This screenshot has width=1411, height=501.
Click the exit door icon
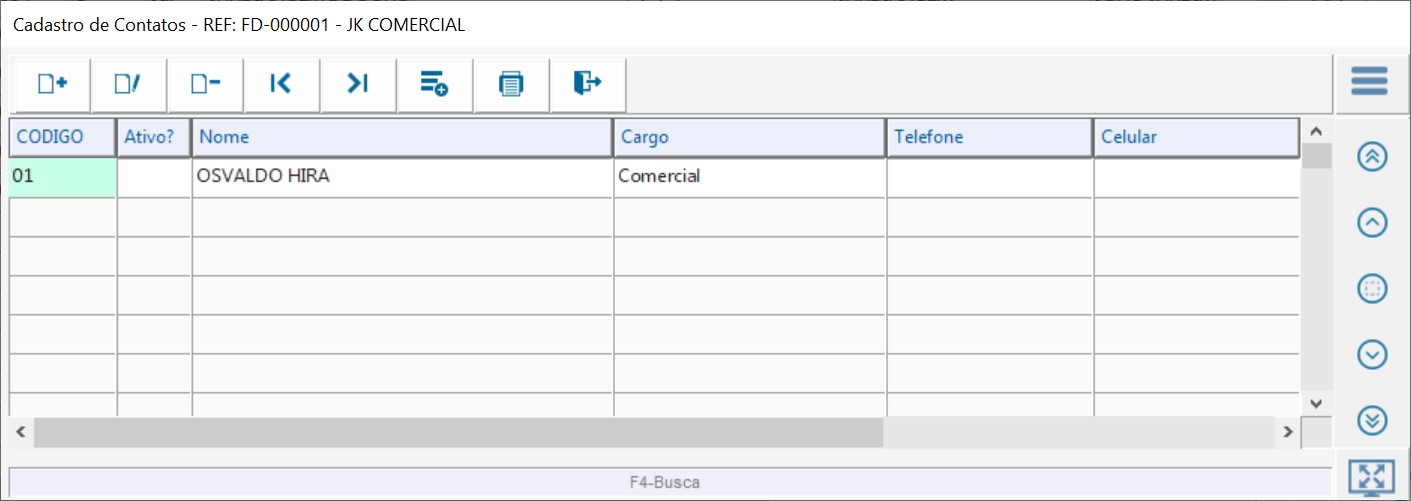tap(587, 85)
